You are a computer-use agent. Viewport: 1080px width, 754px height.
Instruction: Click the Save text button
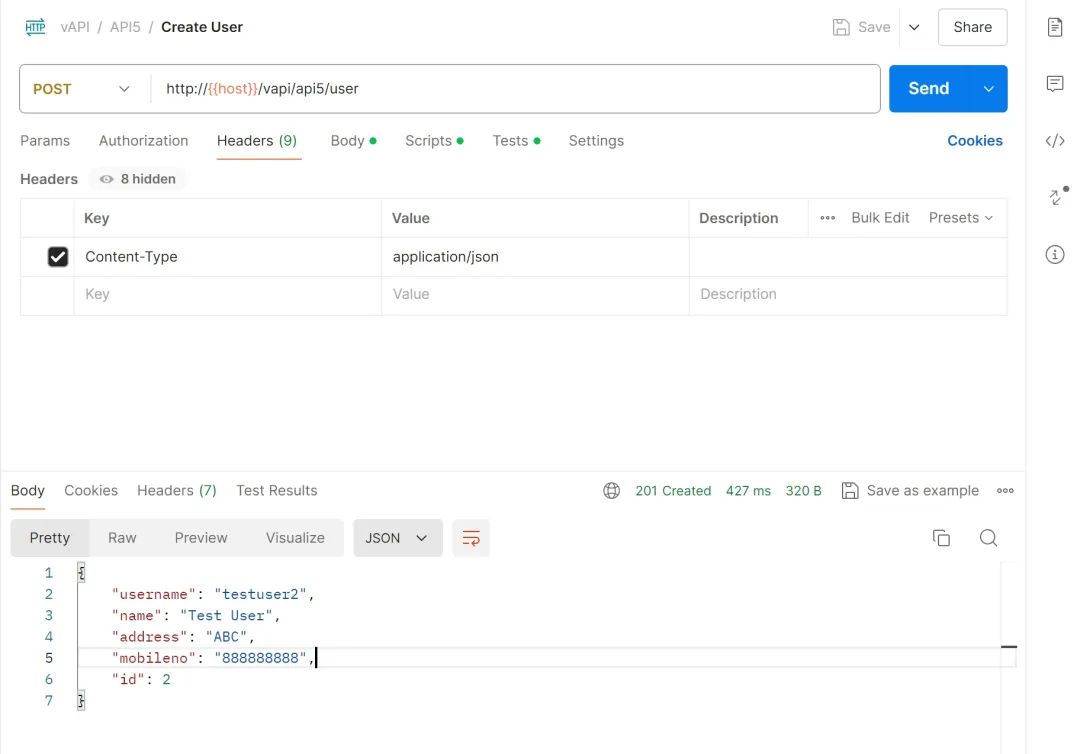[874, 28]
